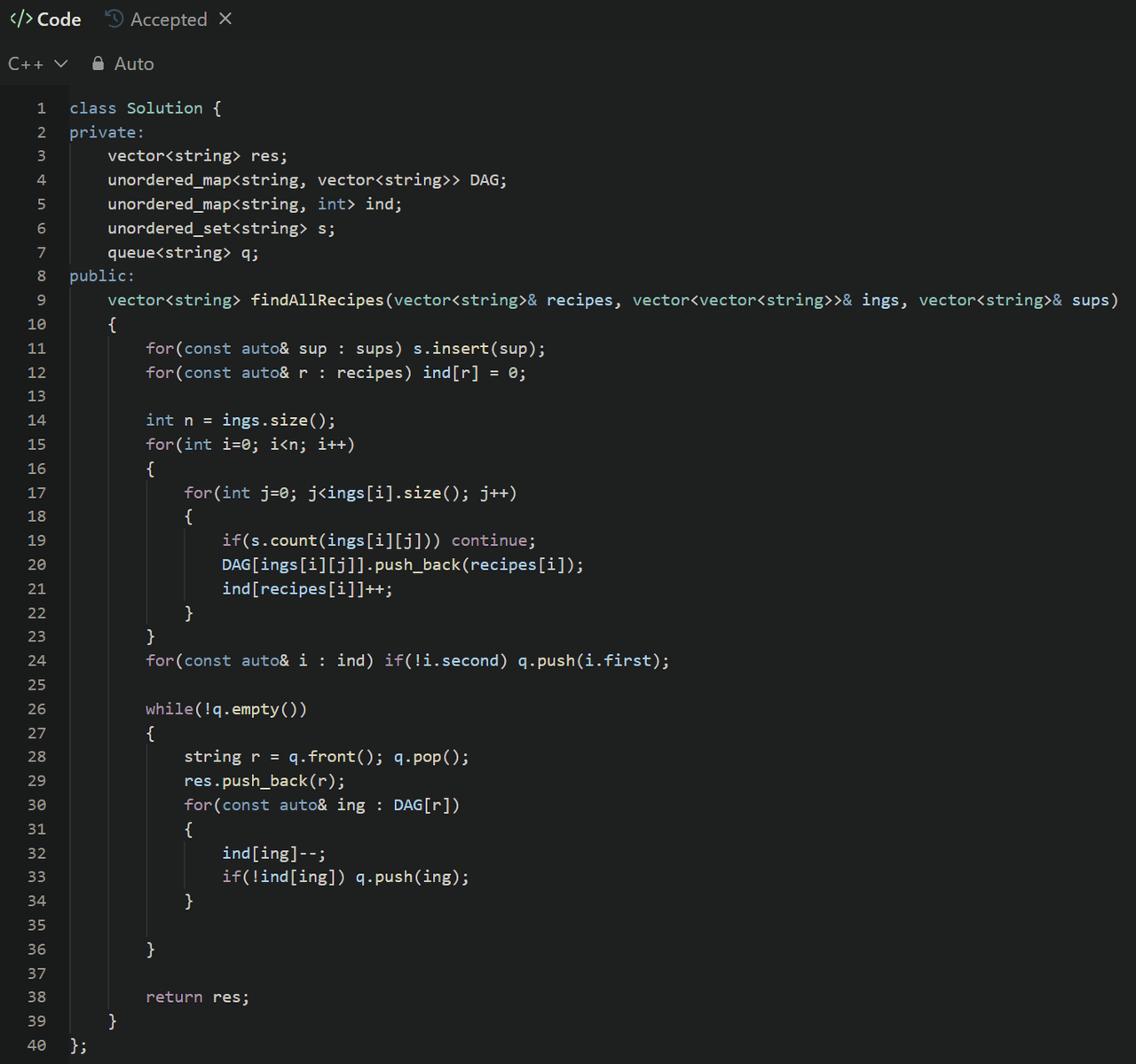Click 'return res;' on line 38
The height and width of the screenshot is (1064, 1136).
[x=198, y=997]
